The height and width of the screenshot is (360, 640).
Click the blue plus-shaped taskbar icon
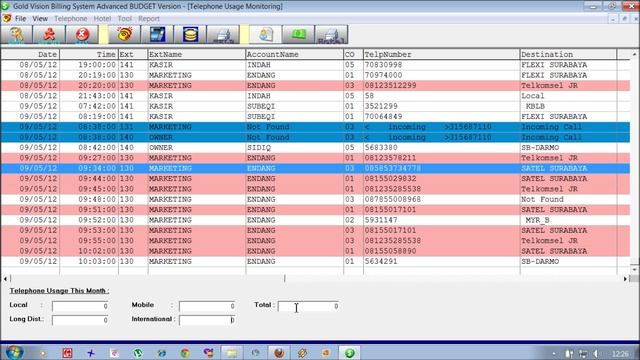click(91, 353)
